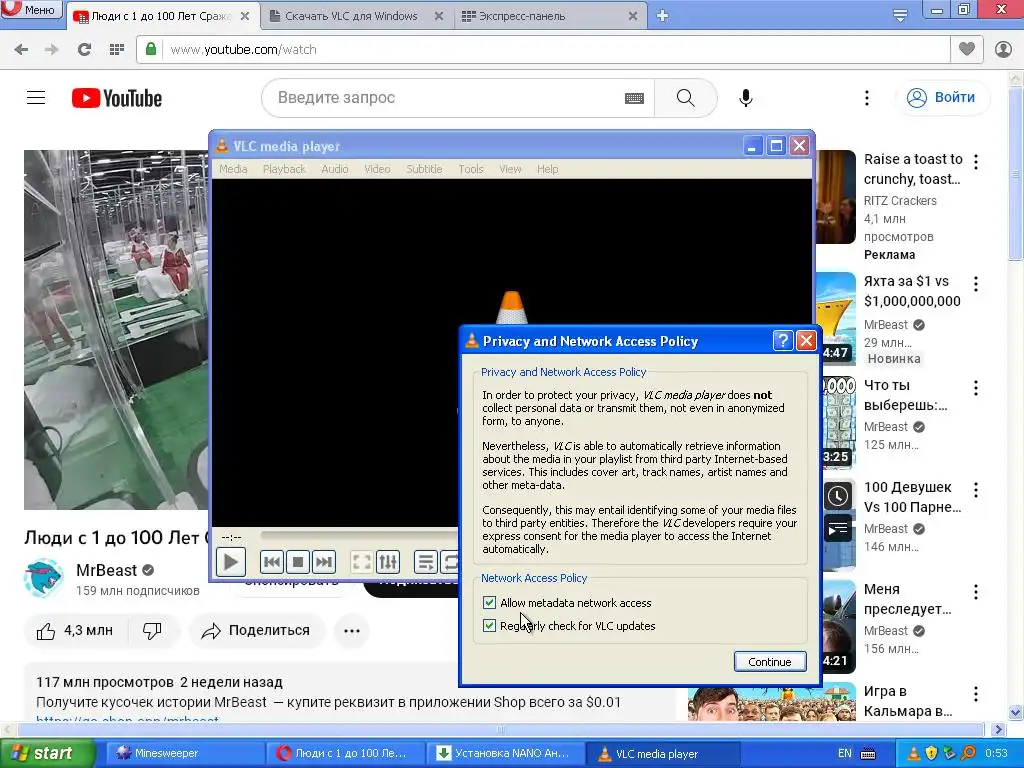Screen dimensions: 1024x768
Task: Click MrBeast channel name link
Action: (x=106, y=570)
